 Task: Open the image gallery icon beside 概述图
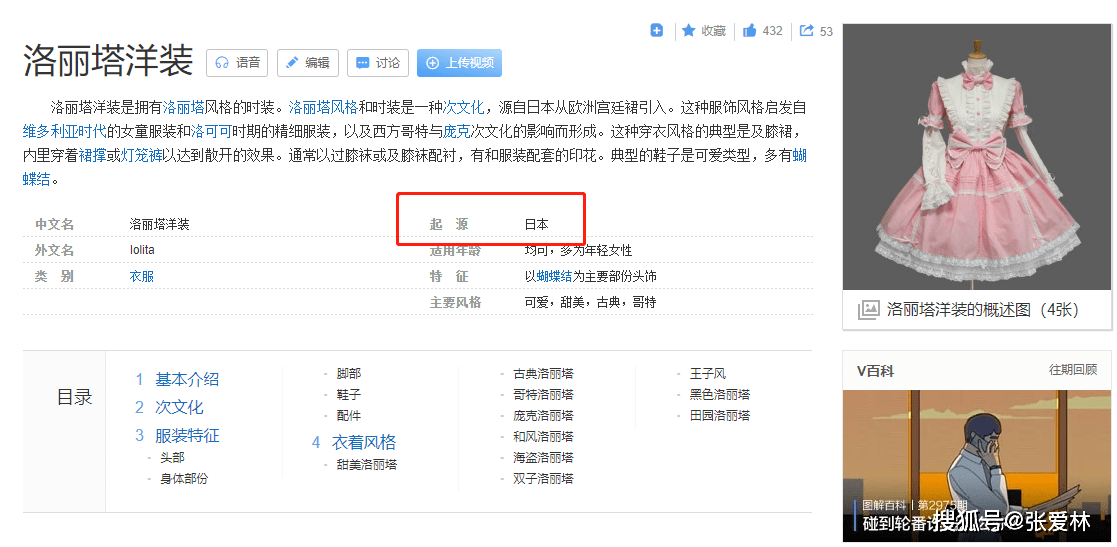tap(868, 310)
